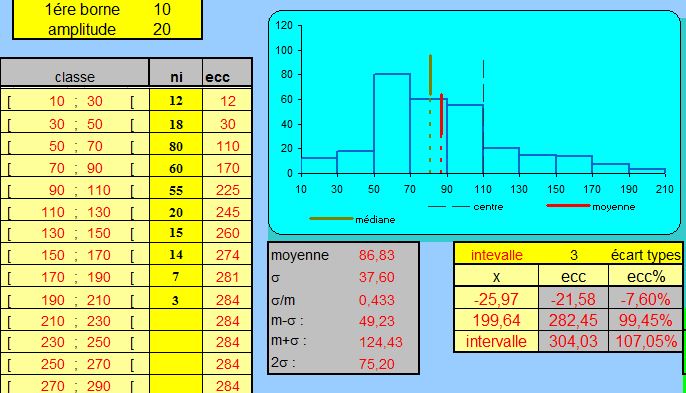Click the 'moyenne' label in stats box
686x393 pixels.
(x=300, y=255)
